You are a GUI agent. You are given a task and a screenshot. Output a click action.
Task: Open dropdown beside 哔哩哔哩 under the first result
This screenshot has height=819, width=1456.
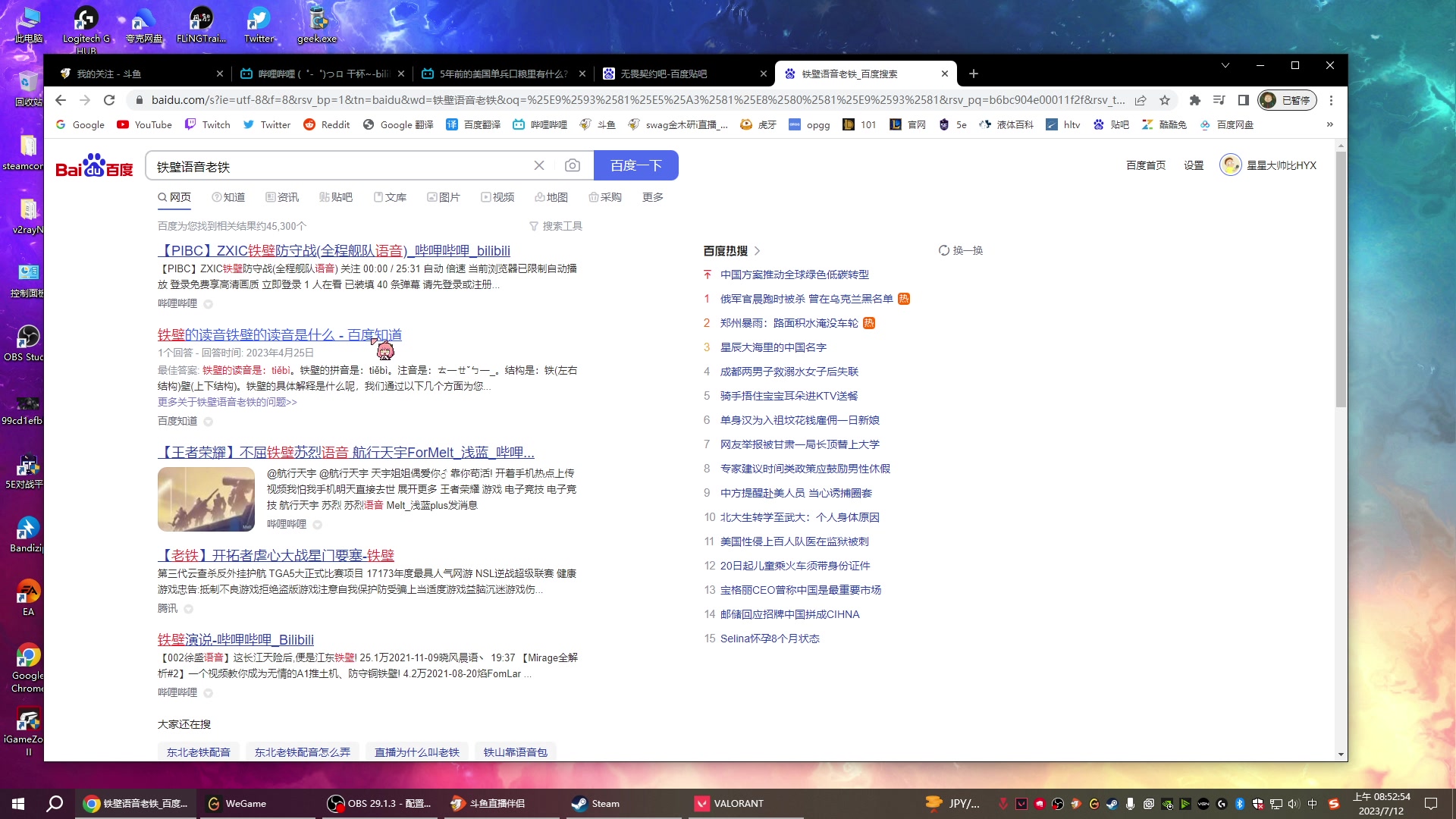click(x=208, y=304)
